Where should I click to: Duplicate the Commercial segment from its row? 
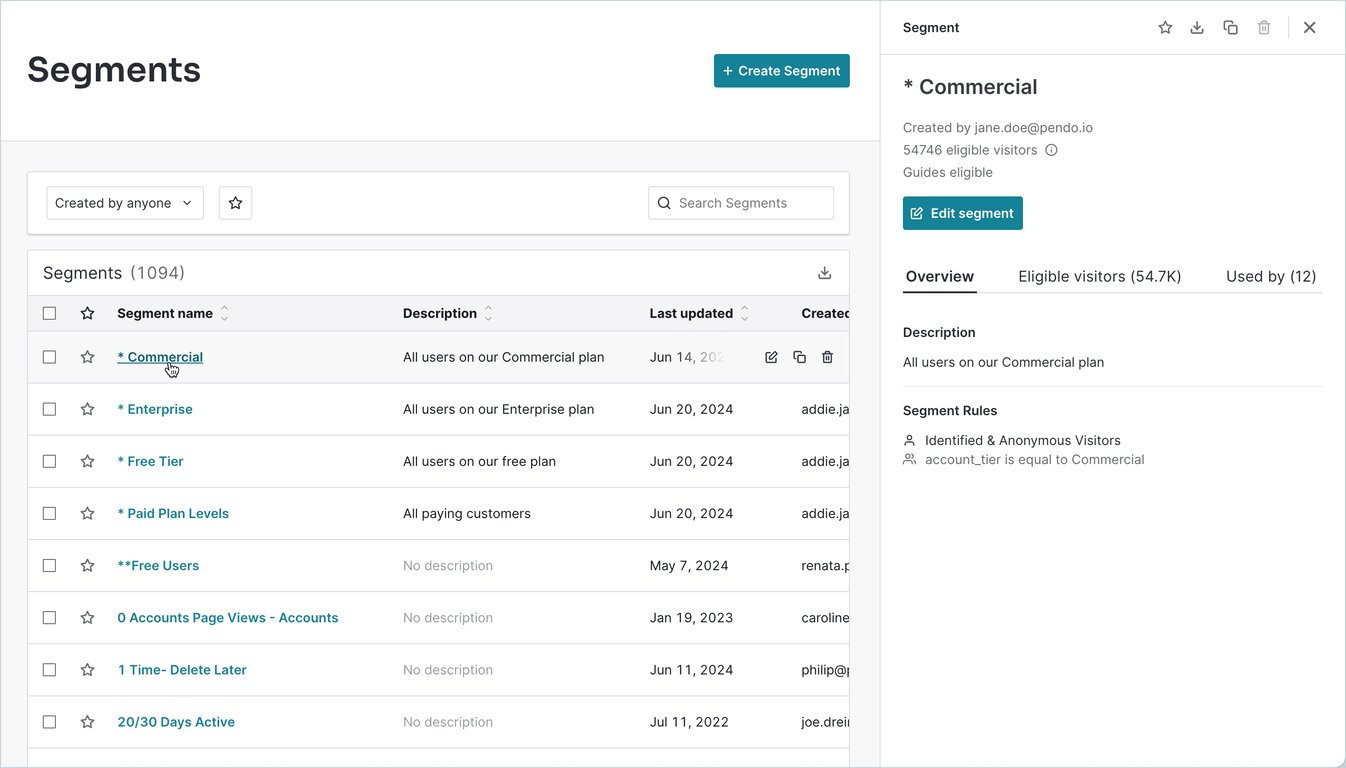799,357
